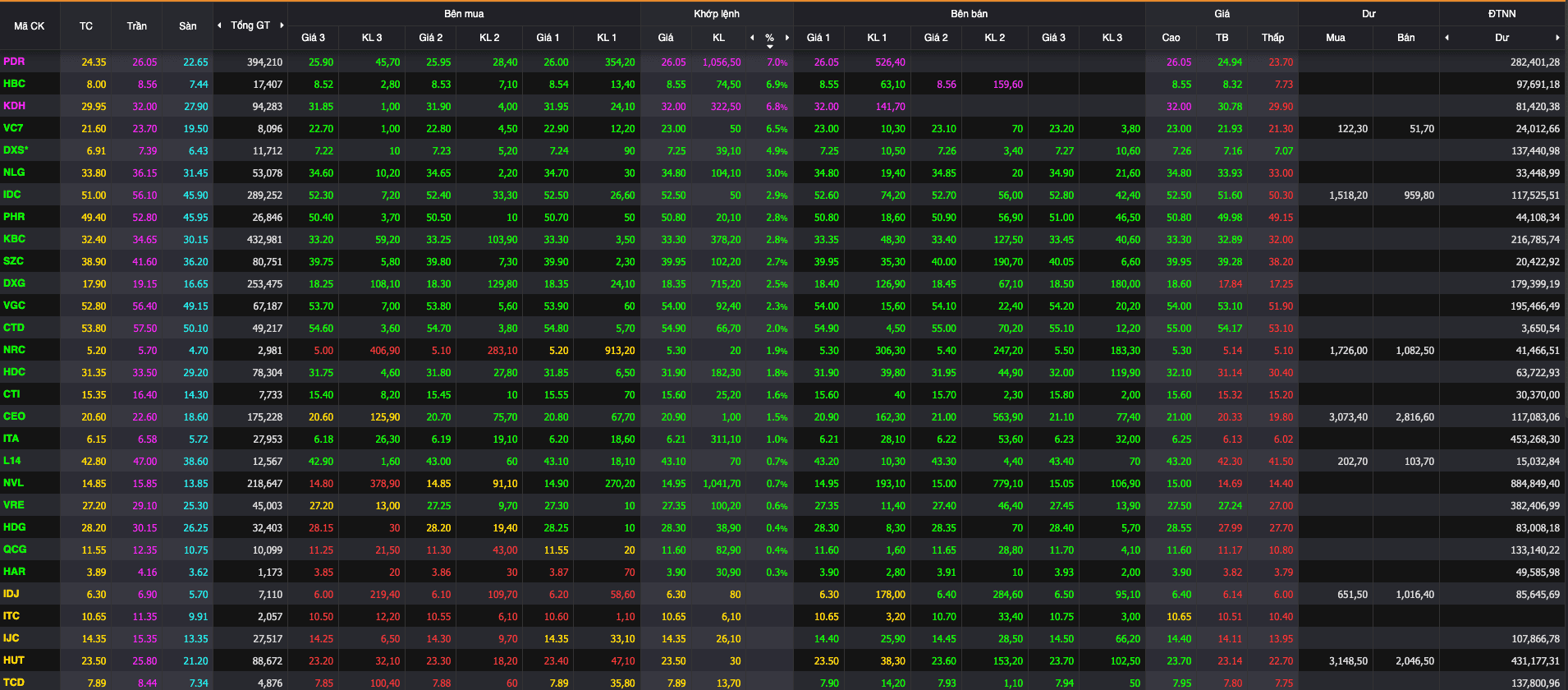Click PDR matched volume 1,056,50
Viewport: 1568px width, 690px height.
tap(722, 62)
